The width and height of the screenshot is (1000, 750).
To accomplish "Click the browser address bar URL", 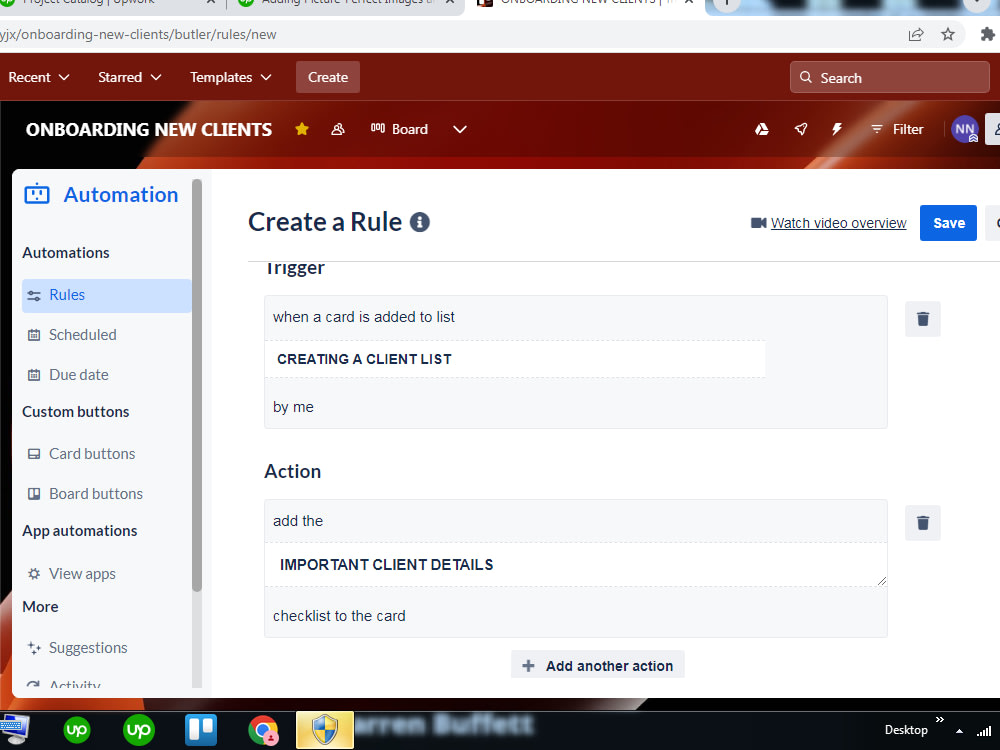I will 138,34.
